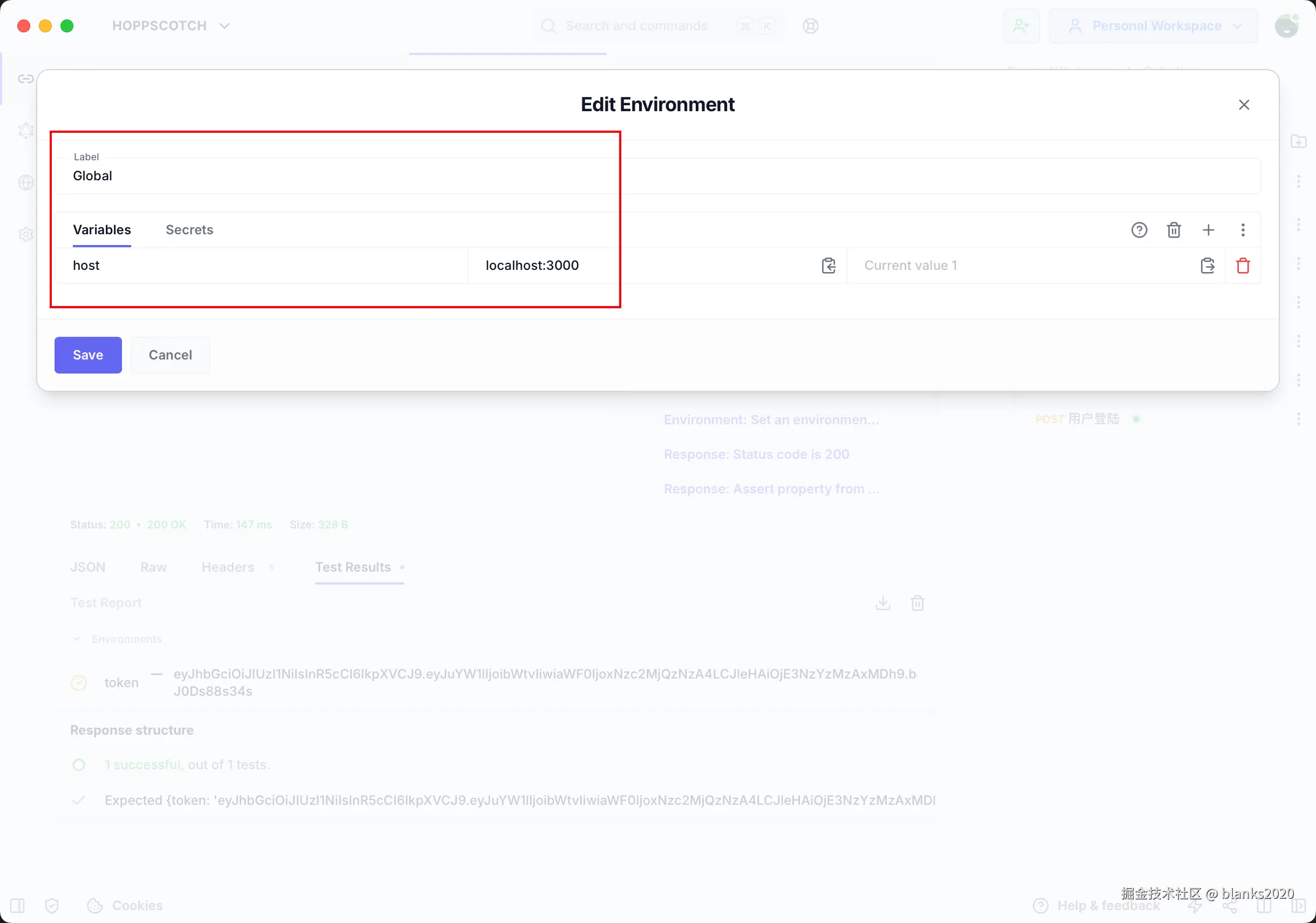Add a new variable with the plus icon
The image size is (1316, 923).
1208,230
